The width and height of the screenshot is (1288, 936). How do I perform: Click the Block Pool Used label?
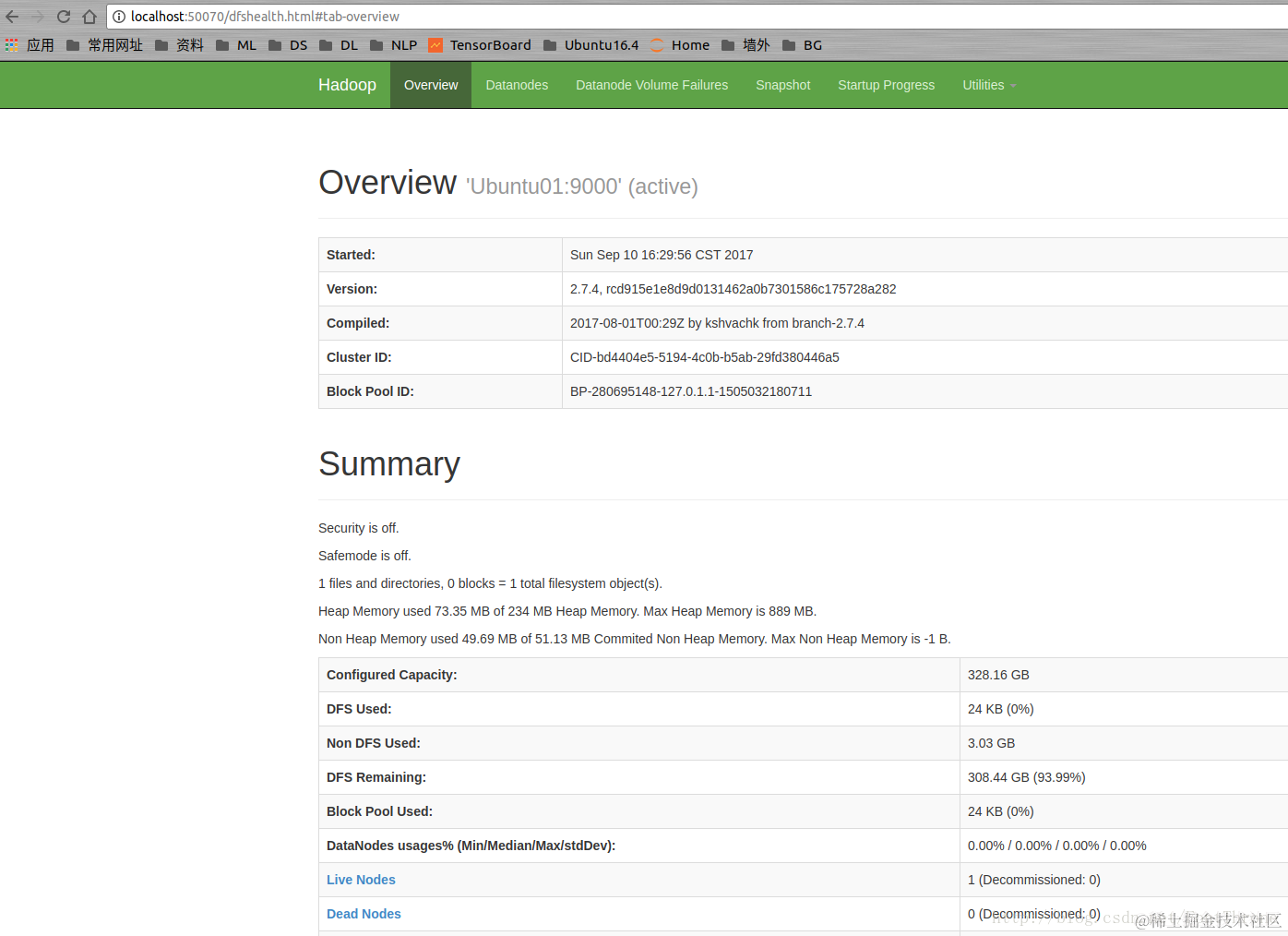(379, 811)
